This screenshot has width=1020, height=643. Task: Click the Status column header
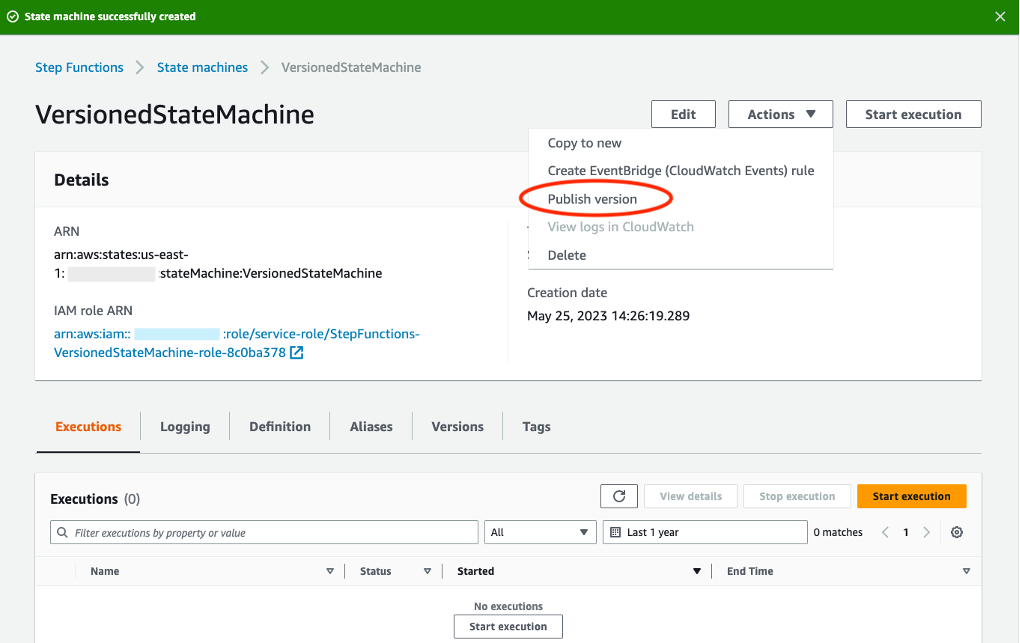376,571
